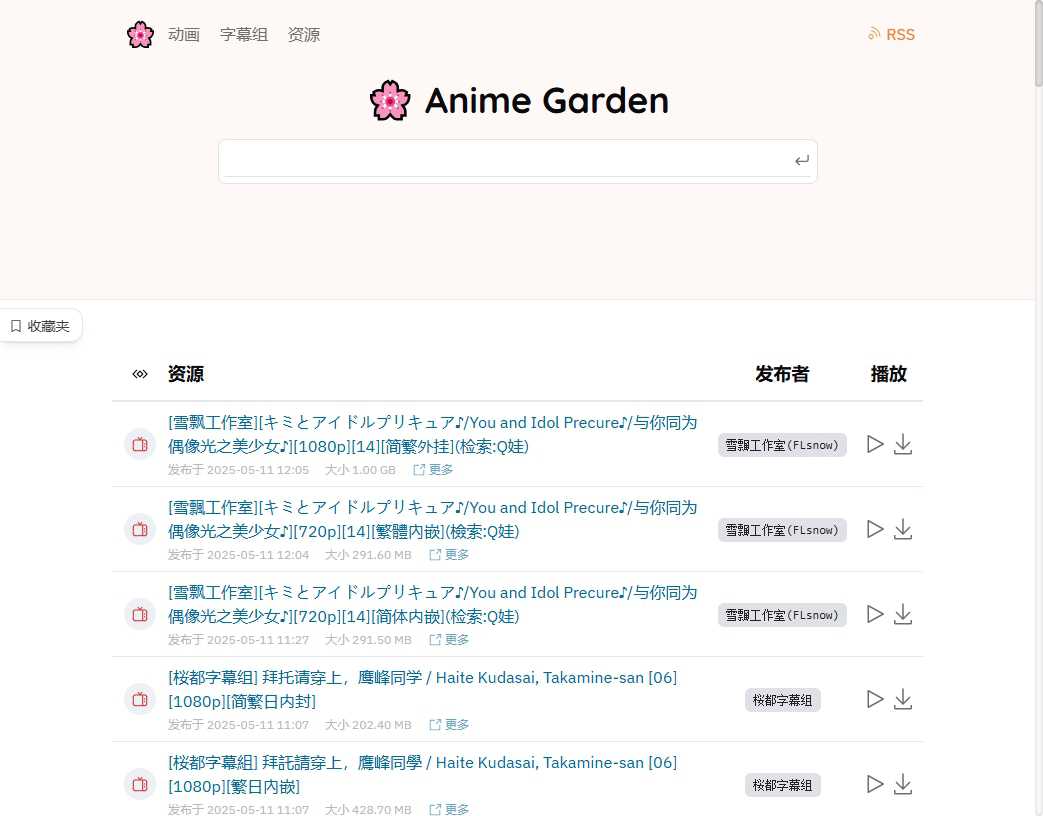Viewport: 1043px width, 816px height.
Task: Click TV icon for Takamine-san 简繁日内封 row
Action: click(x=140, y=700)
